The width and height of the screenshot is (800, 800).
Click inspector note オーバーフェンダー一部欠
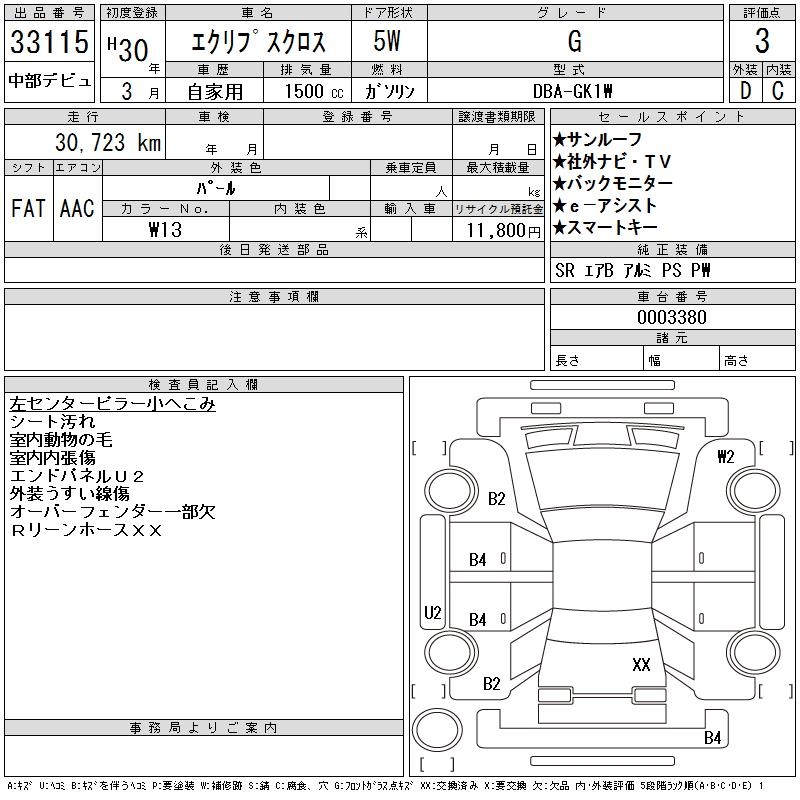point(112,512)
